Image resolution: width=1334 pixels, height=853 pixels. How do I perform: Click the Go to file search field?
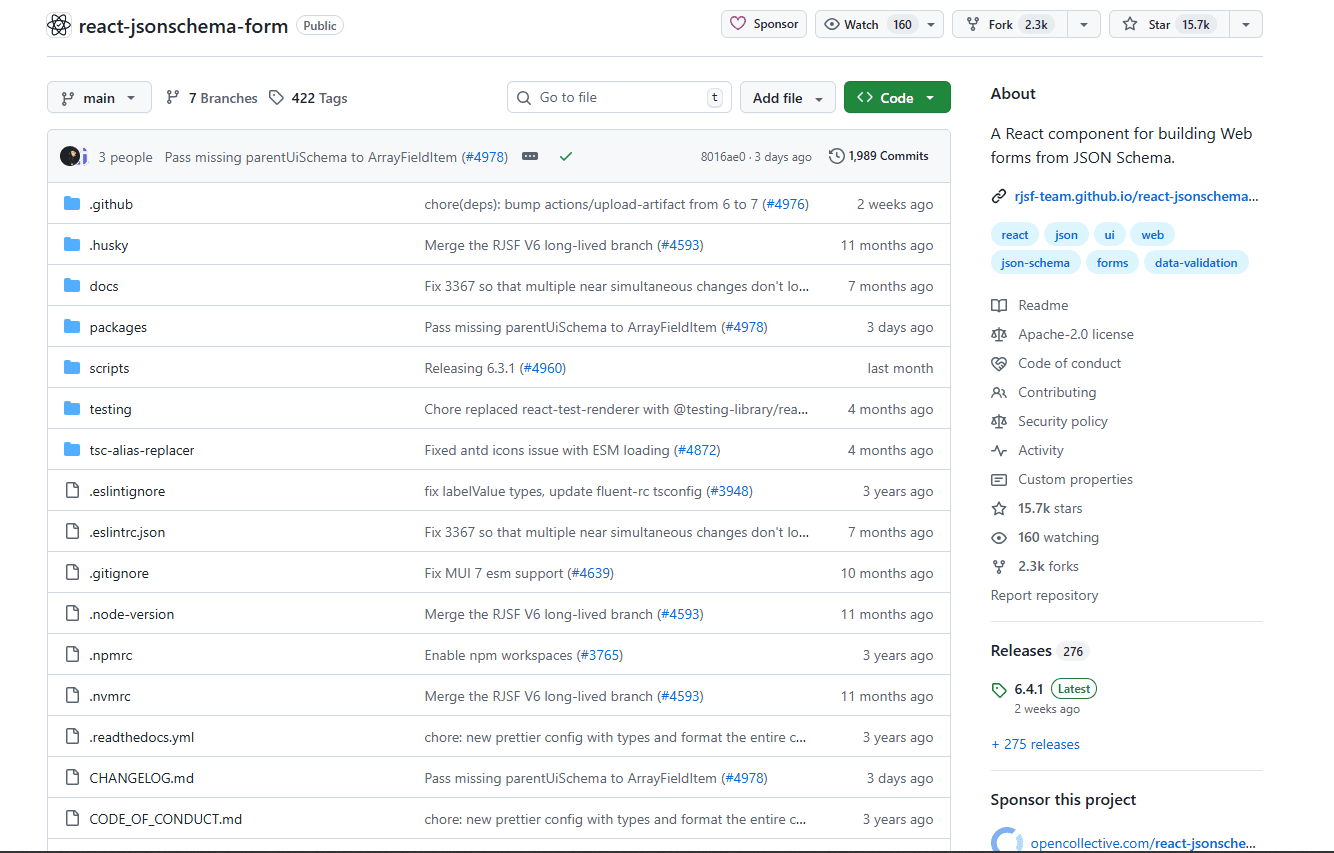[618, 98]
